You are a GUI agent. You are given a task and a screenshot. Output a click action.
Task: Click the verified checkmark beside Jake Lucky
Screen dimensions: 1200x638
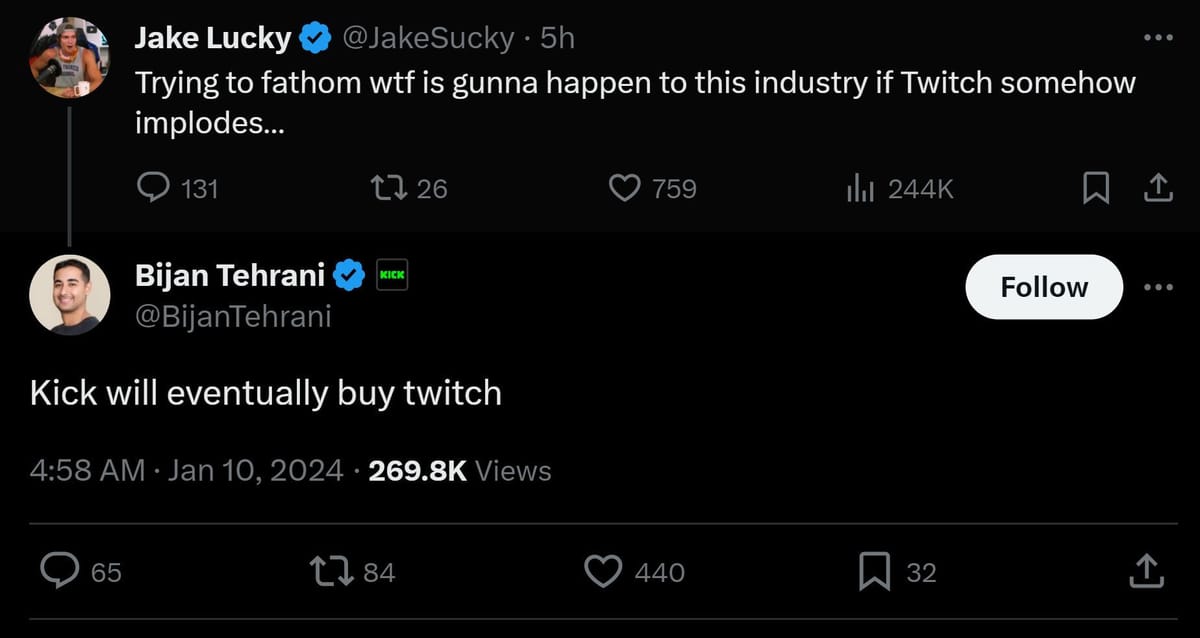click(x=315, y=36)
